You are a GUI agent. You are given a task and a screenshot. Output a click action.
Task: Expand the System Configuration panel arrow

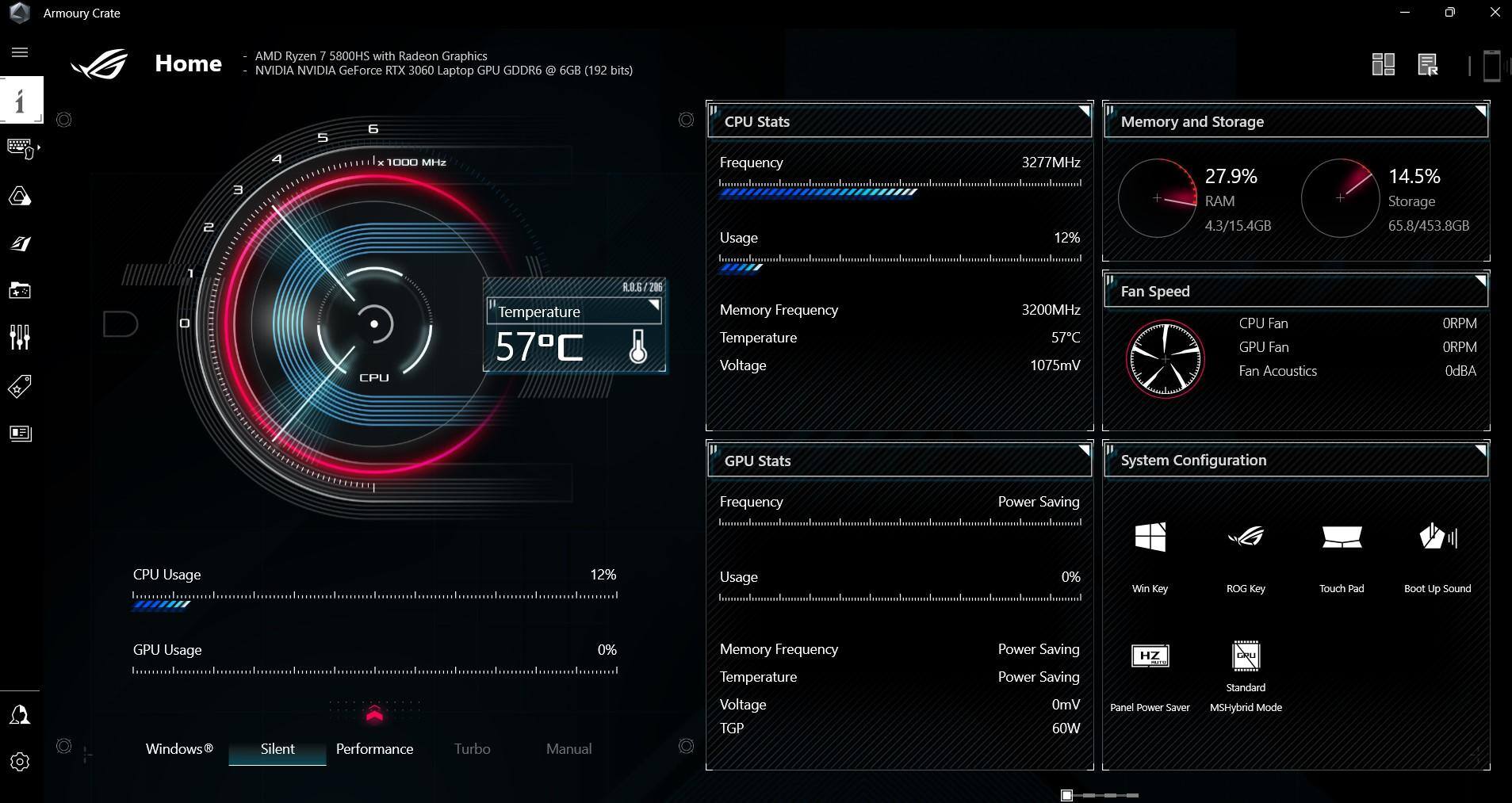point(1480,450)
